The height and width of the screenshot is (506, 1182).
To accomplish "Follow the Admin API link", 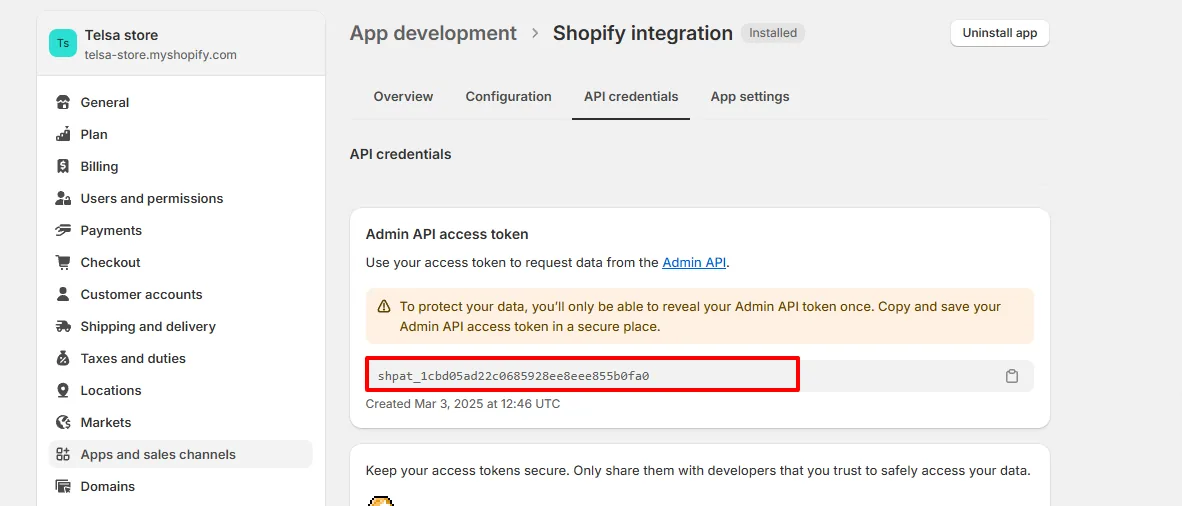I will point(694,263).
